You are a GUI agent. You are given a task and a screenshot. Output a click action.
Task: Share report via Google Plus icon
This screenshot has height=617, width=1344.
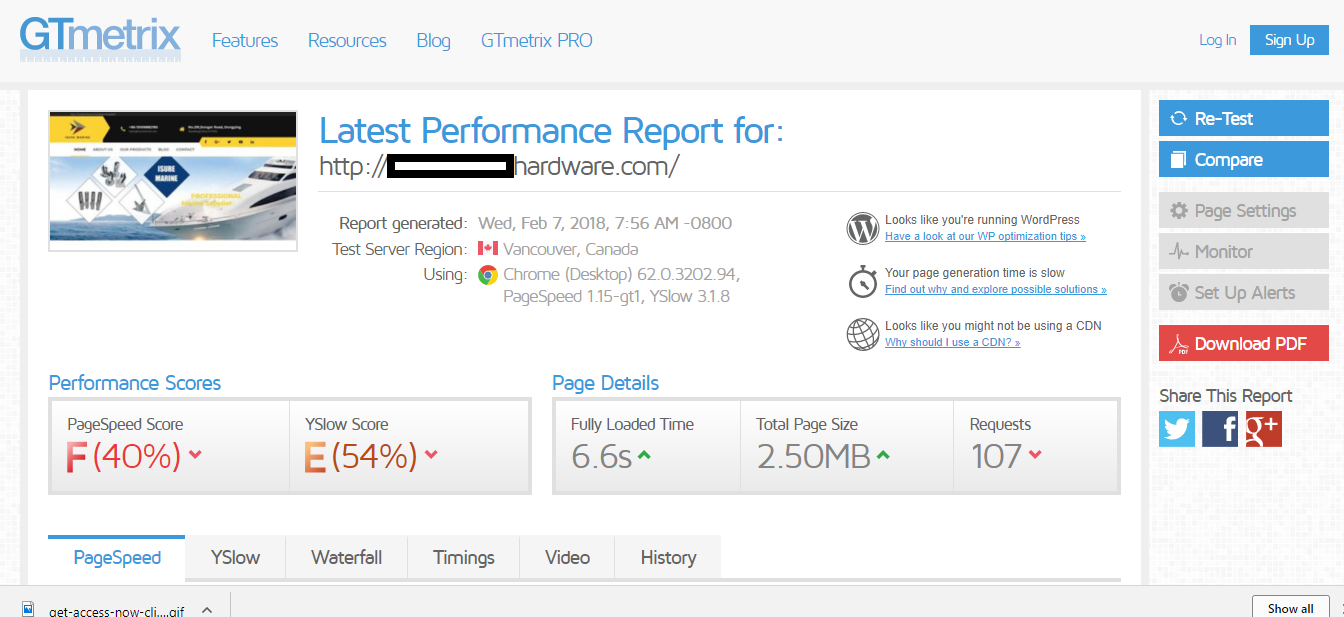(1263, 429)
